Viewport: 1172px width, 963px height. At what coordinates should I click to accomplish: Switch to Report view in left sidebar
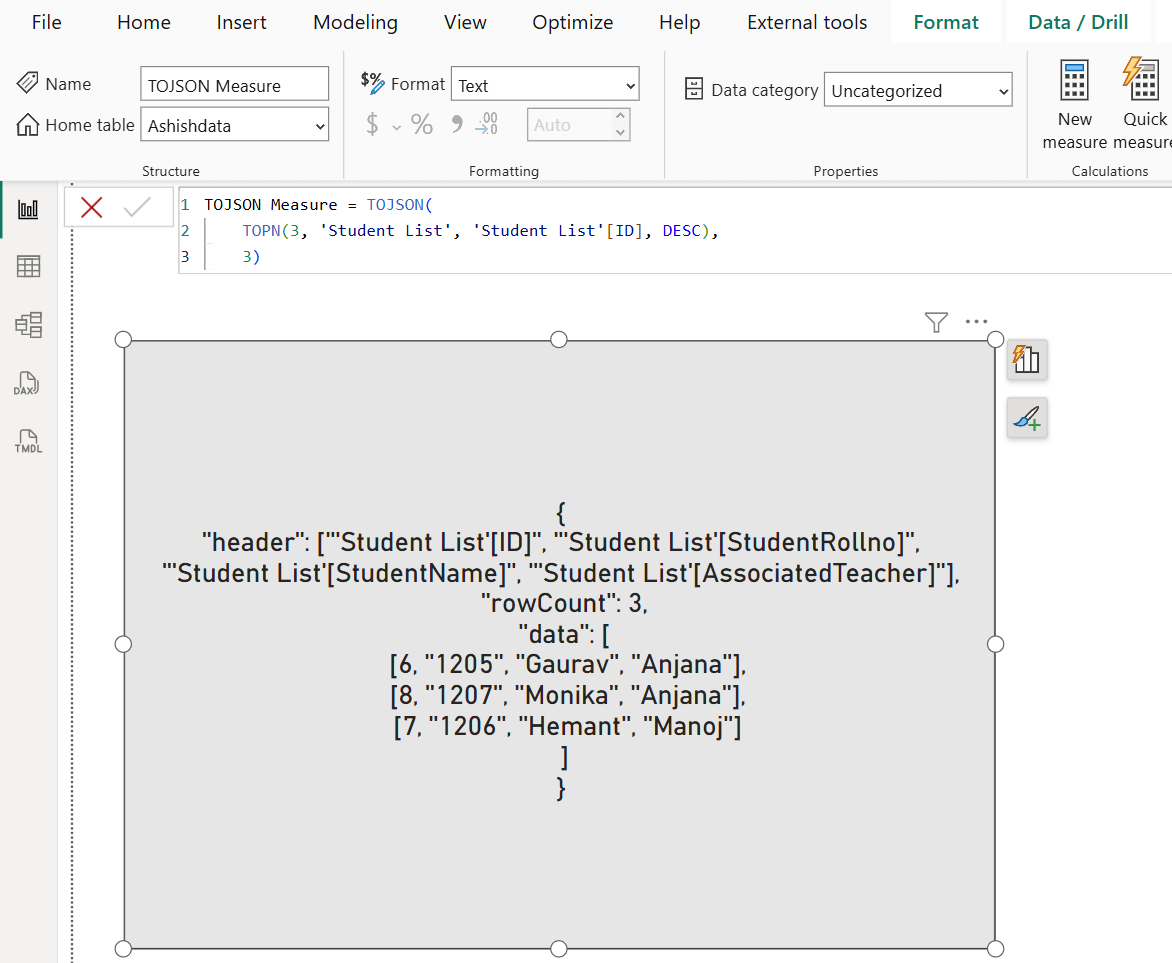point(29,208)
